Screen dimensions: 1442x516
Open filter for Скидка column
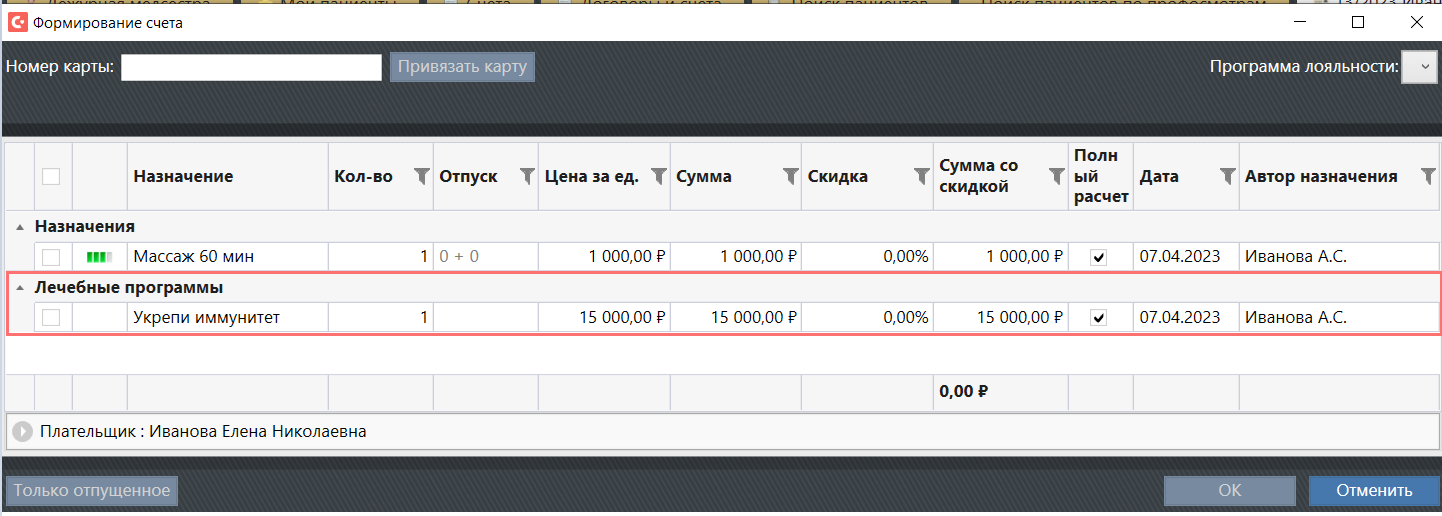point(921,176)
